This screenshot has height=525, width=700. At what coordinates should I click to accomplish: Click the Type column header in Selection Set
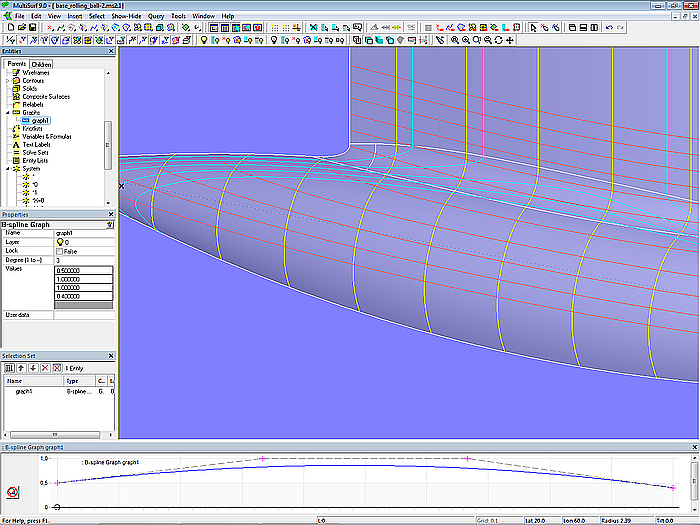click(x=73, y=381)
